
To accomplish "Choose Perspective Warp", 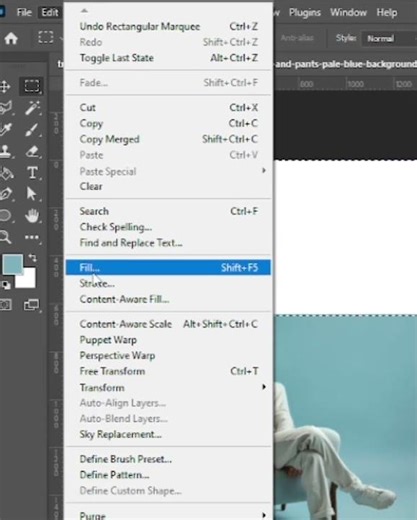I will pyautogui.click(x=169, y=355).
